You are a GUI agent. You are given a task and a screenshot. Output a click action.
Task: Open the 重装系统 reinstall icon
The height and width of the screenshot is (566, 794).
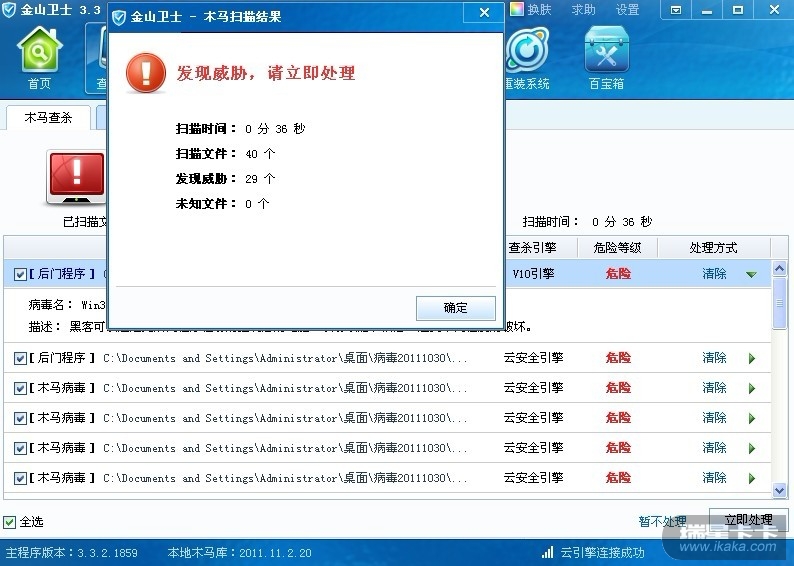pos(527,58)
